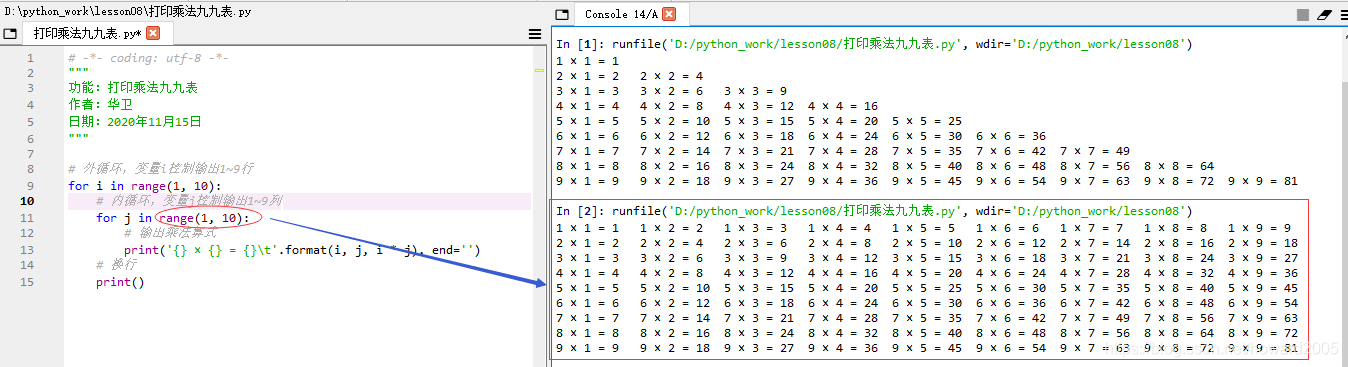Click the '# 换行' comment line
The width and height of the screenshot is (1348, 367).
[x=116, y=265]
